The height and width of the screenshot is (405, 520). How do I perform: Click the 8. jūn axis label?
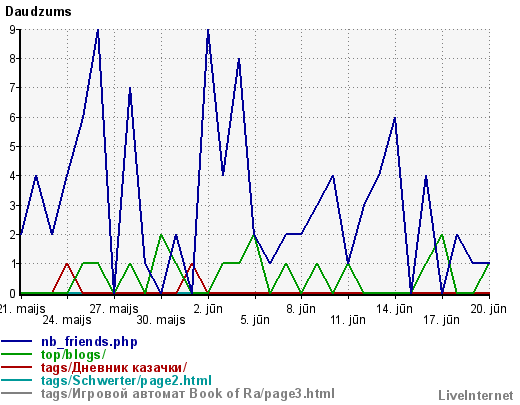tap(301, 309)
